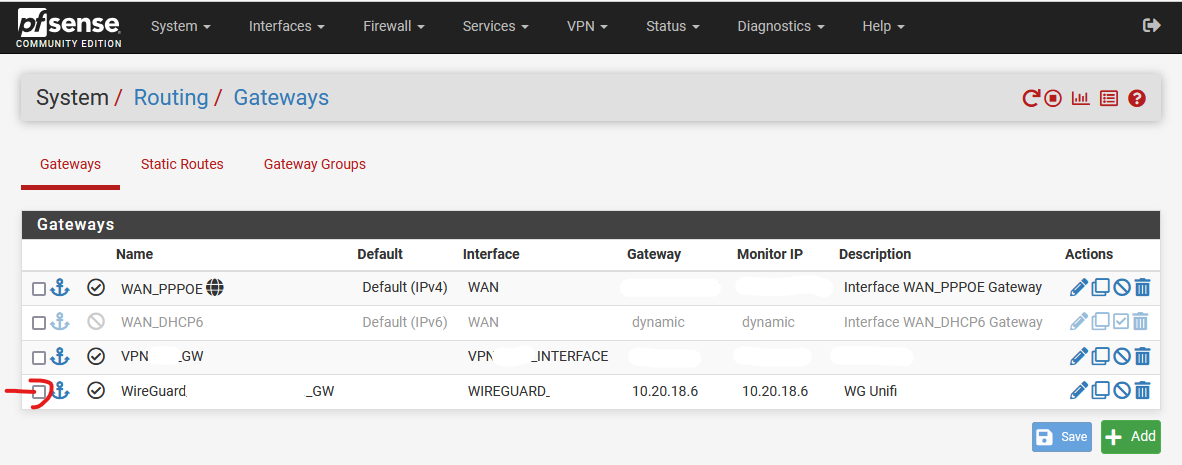Viewport: 1182px width, 465px height.
Task: Open the Gateway Groups tab
Action: [315, 164]
